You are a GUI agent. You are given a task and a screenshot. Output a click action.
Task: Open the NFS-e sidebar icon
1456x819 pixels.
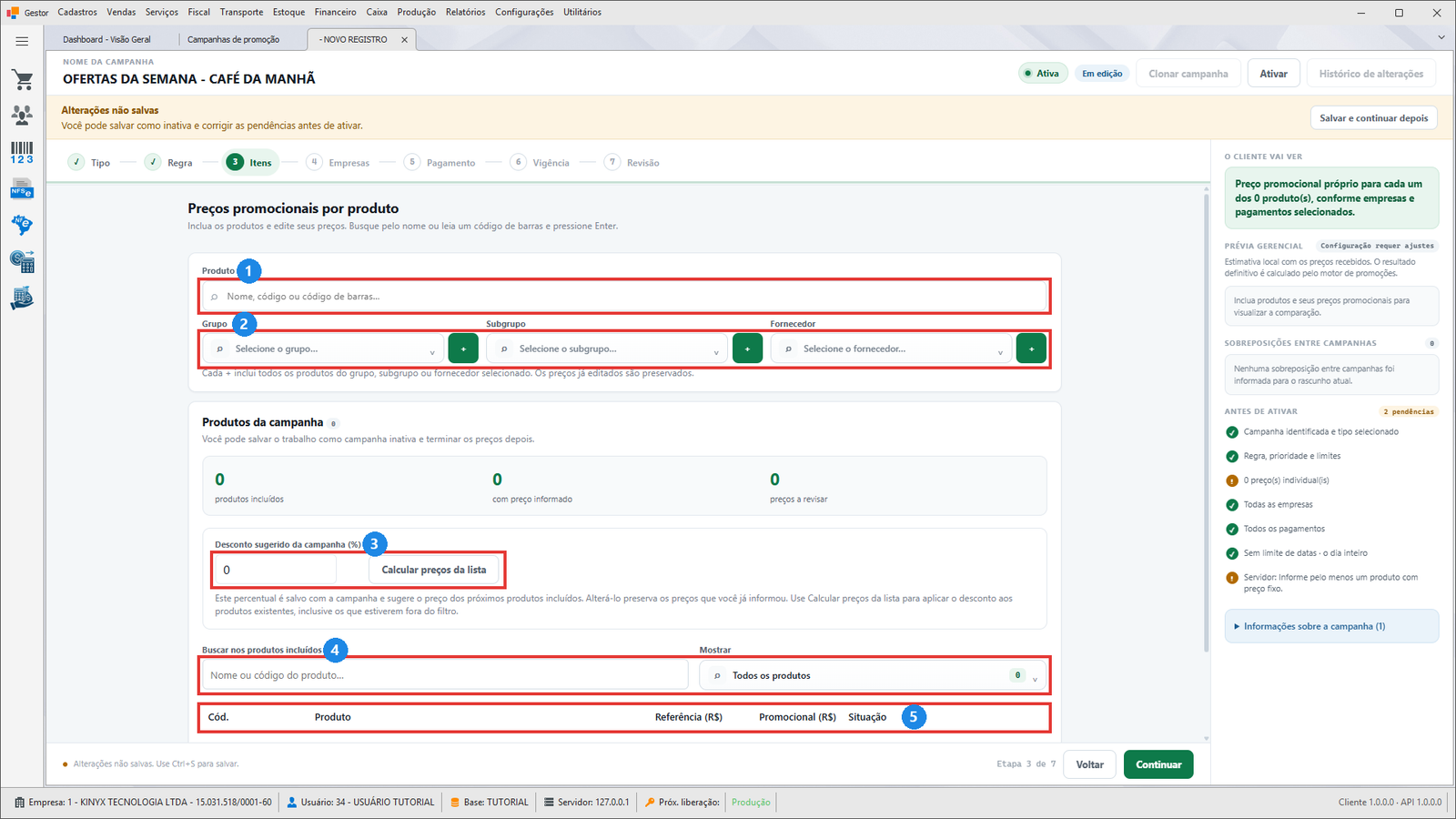22,189
